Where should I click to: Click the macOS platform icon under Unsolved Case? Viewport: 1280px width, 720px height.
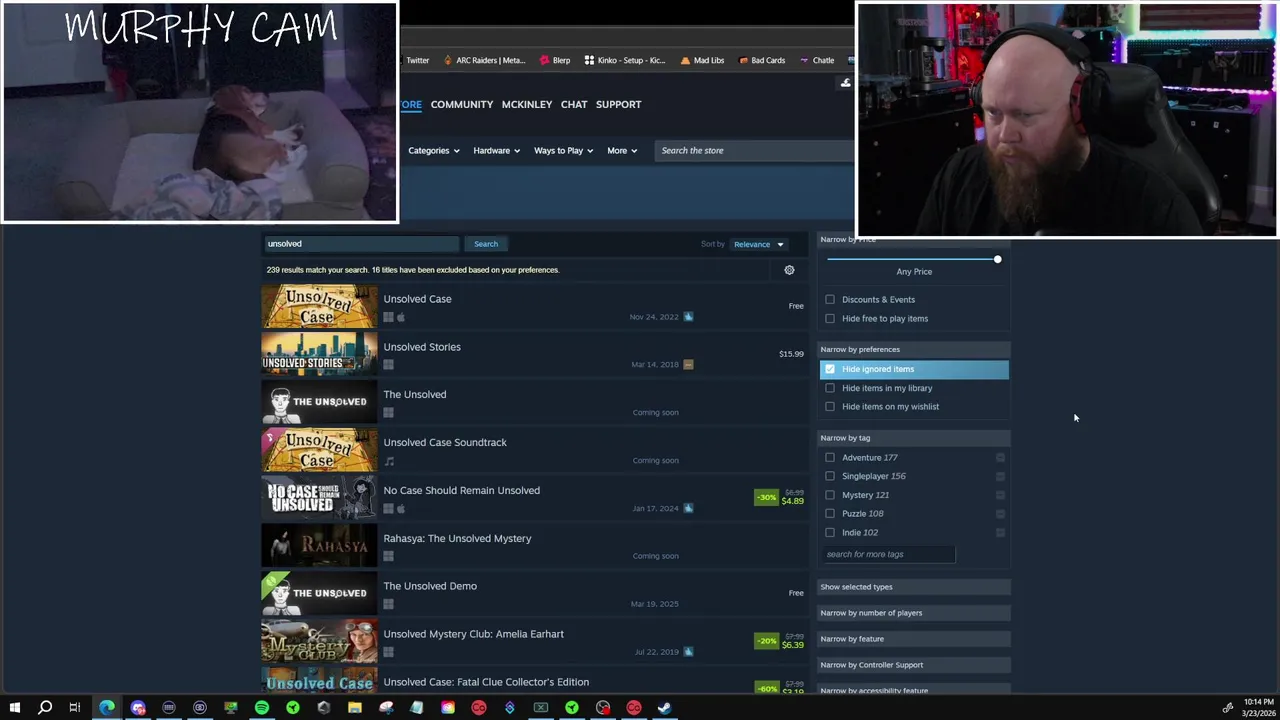tap(400, 317)
